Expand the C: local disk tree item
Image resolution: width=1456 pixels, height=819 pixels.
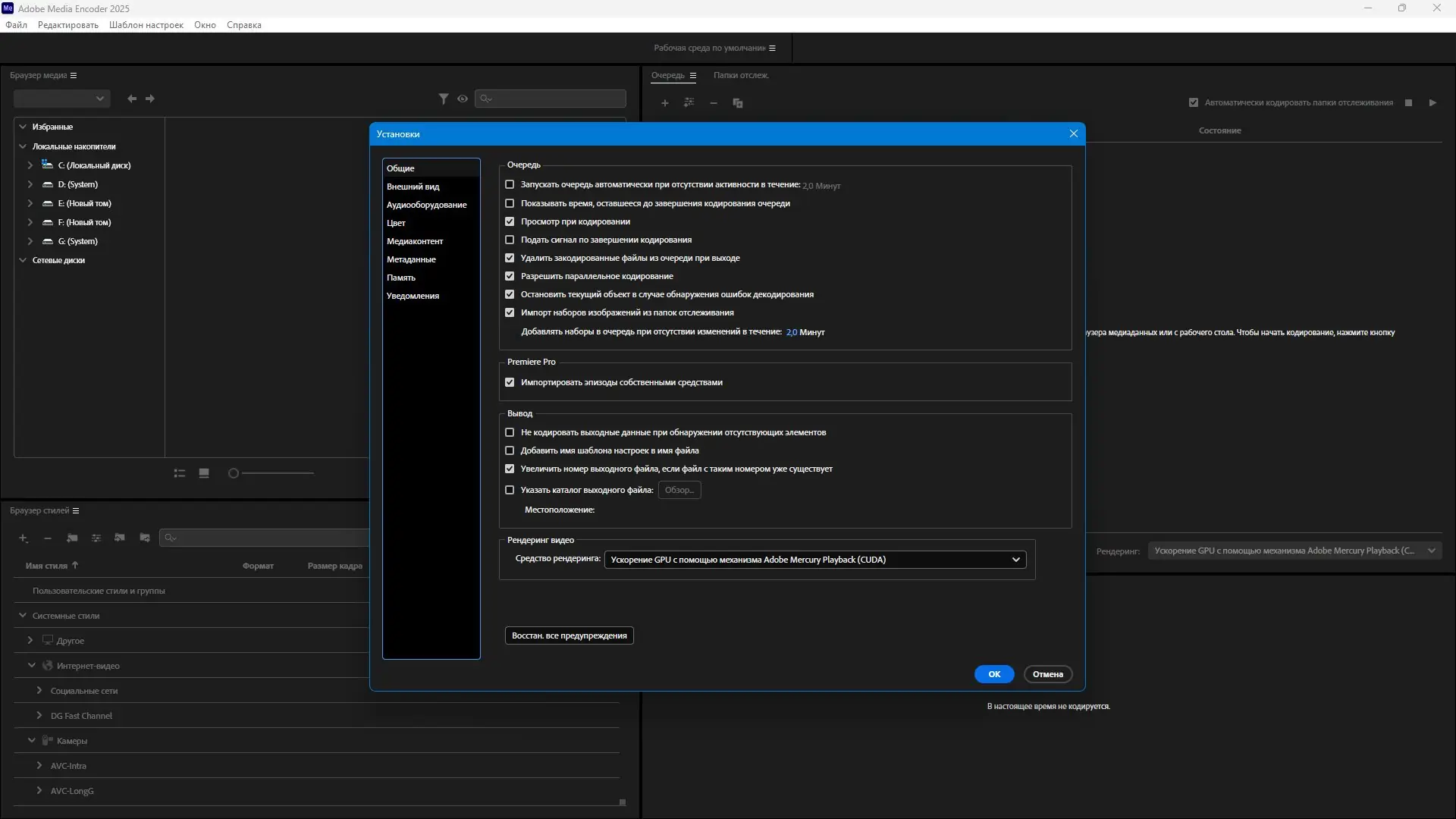point(30,165)
